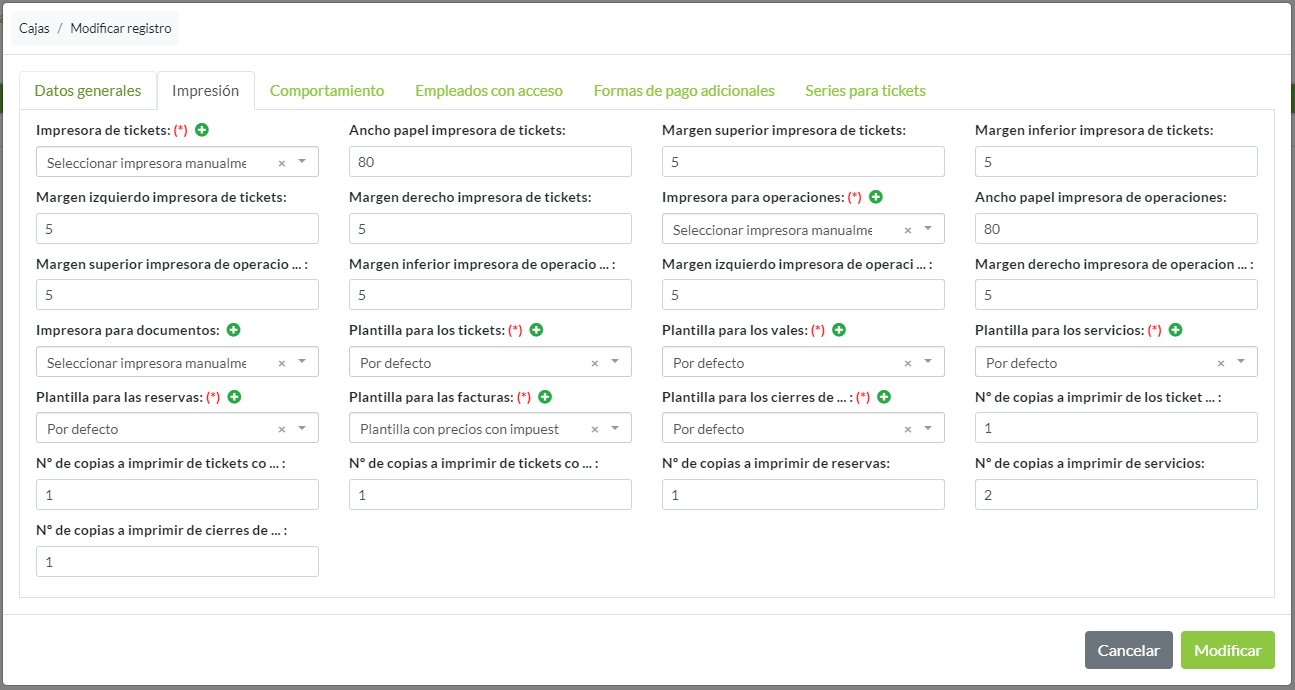Clear Plantilla para las facturas selection with x
This screenshot has height=690, width=1295.
click(595, 429)
